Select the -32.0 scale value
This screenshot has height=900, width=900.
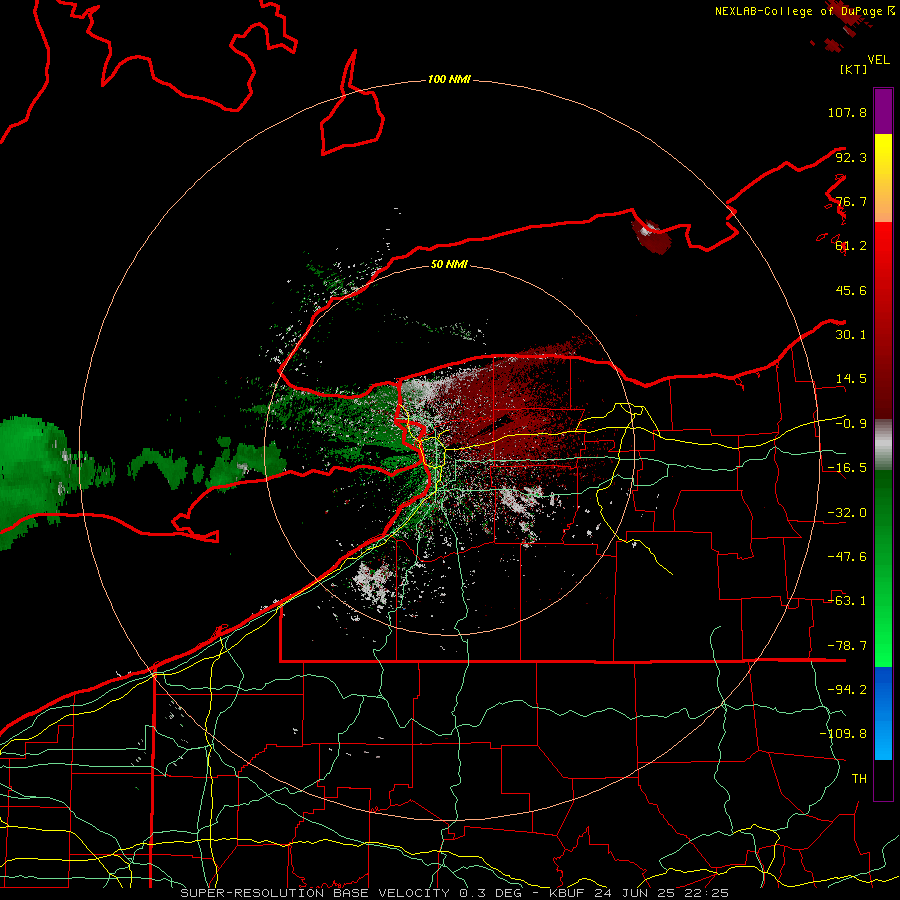847,513
